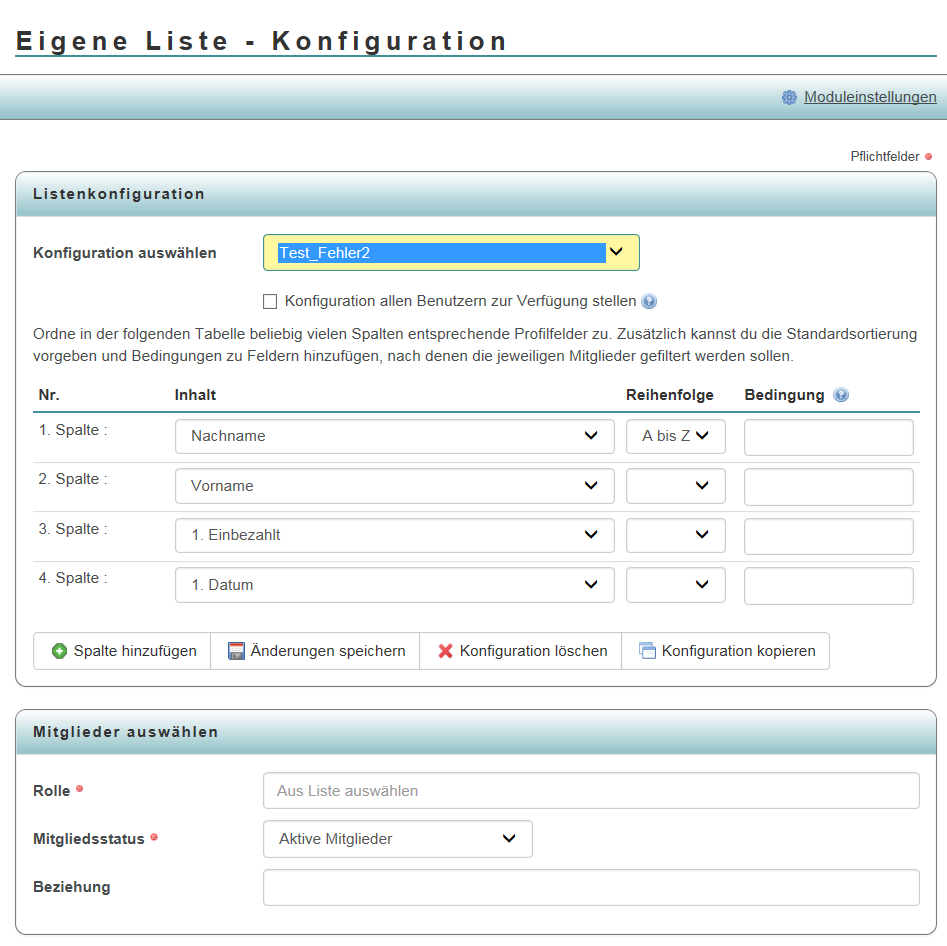Screen dimensions: 947x946
Task: Click the Beziehung input field
Action: [590, 887]
